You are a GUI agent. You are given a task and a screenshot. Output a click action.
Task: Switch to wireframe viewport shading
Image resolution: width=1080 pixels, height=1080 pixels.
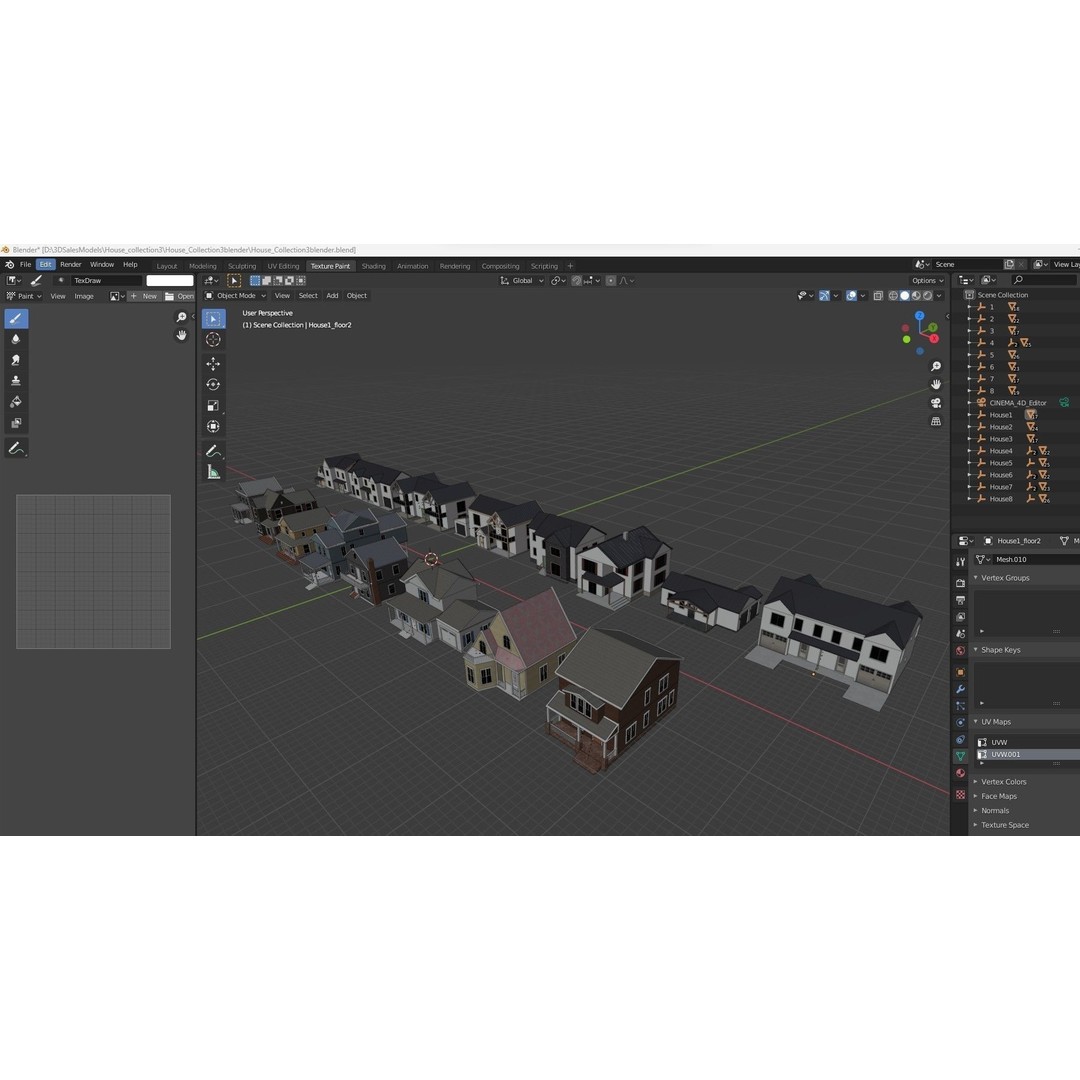click(893, 295)
